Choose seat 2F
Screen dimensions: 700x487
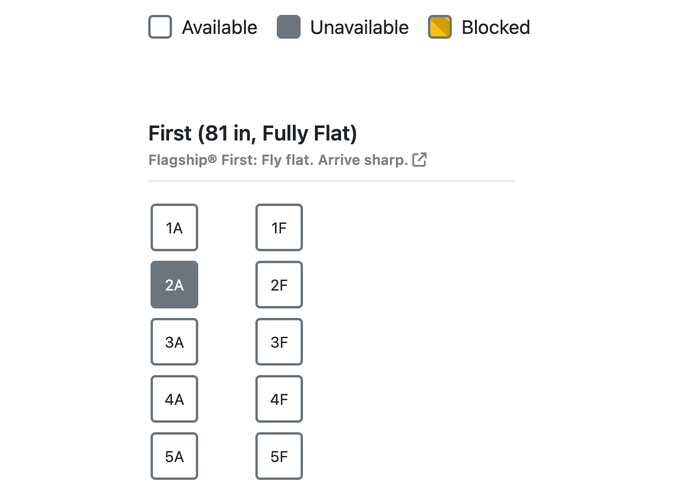pos(279,285)
